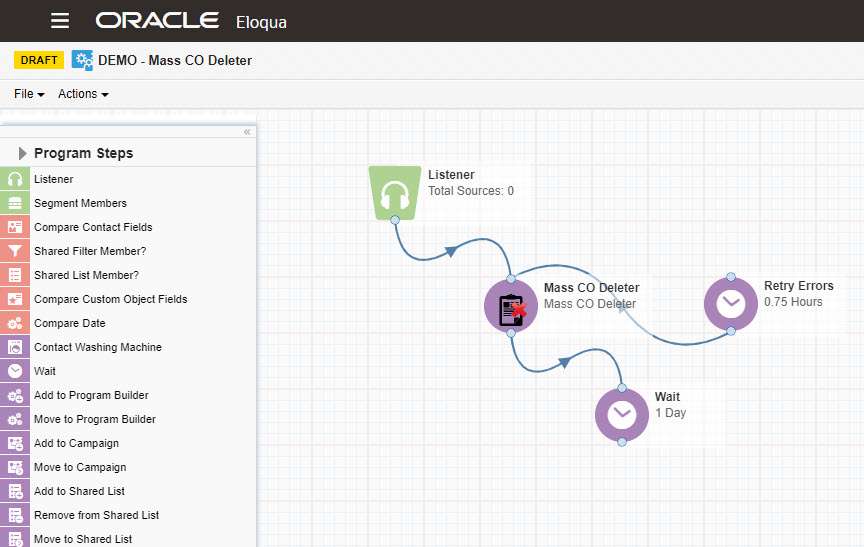Select the Segment Members icon in sidebar
Screen dimensions: 864x547
tap(15, 203)
